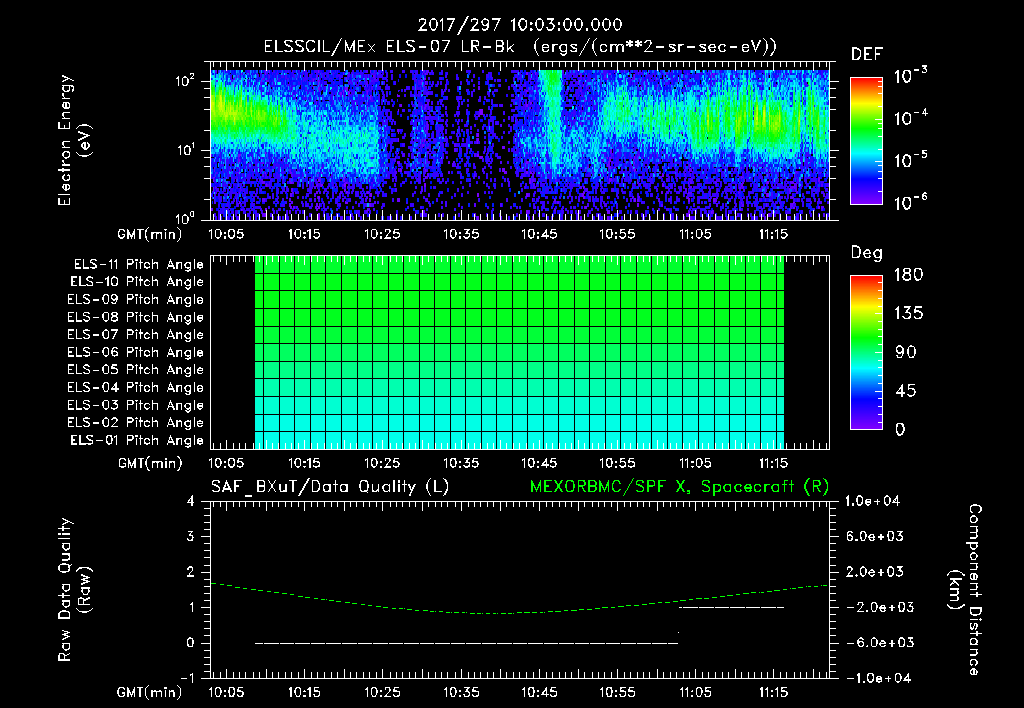The width and height of the screenshot is (1024, 708).
Task: Click the 10⁻³ tick on the DEF scale
Action: pos(910,76)
